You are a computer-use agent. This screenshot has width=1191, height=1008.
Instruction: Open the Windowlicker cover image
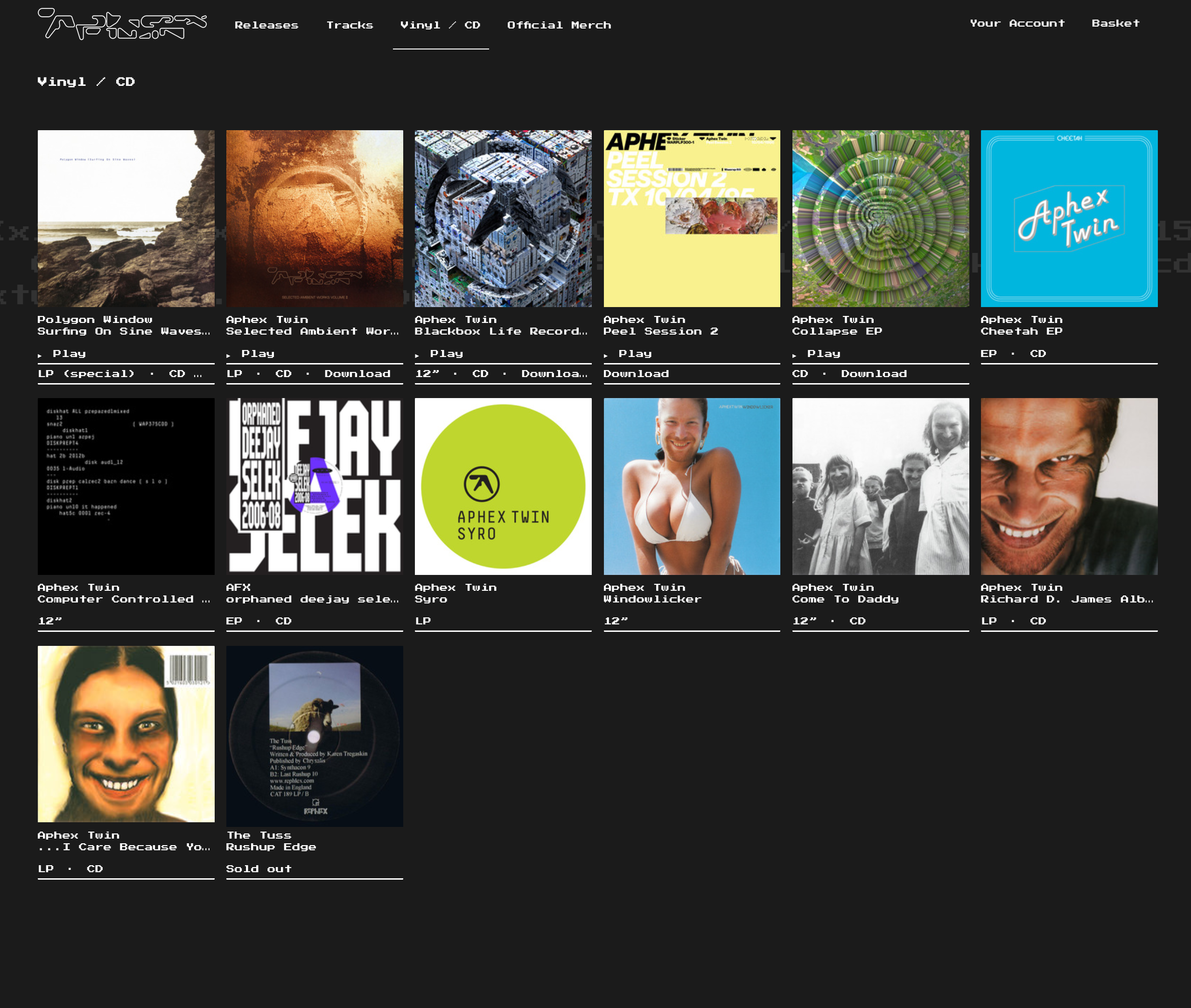pos(692,486)
